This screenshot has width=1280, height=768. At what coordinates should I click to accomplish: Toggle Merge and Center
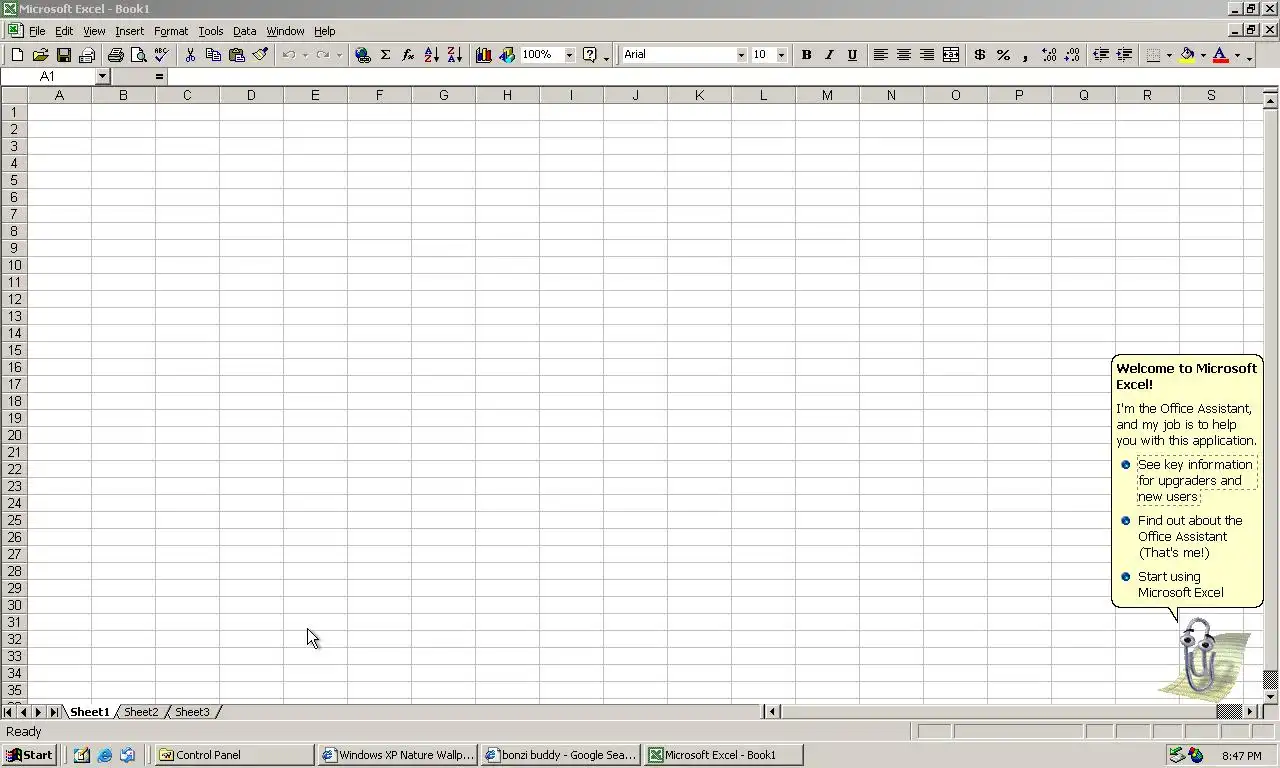(950, 55)
